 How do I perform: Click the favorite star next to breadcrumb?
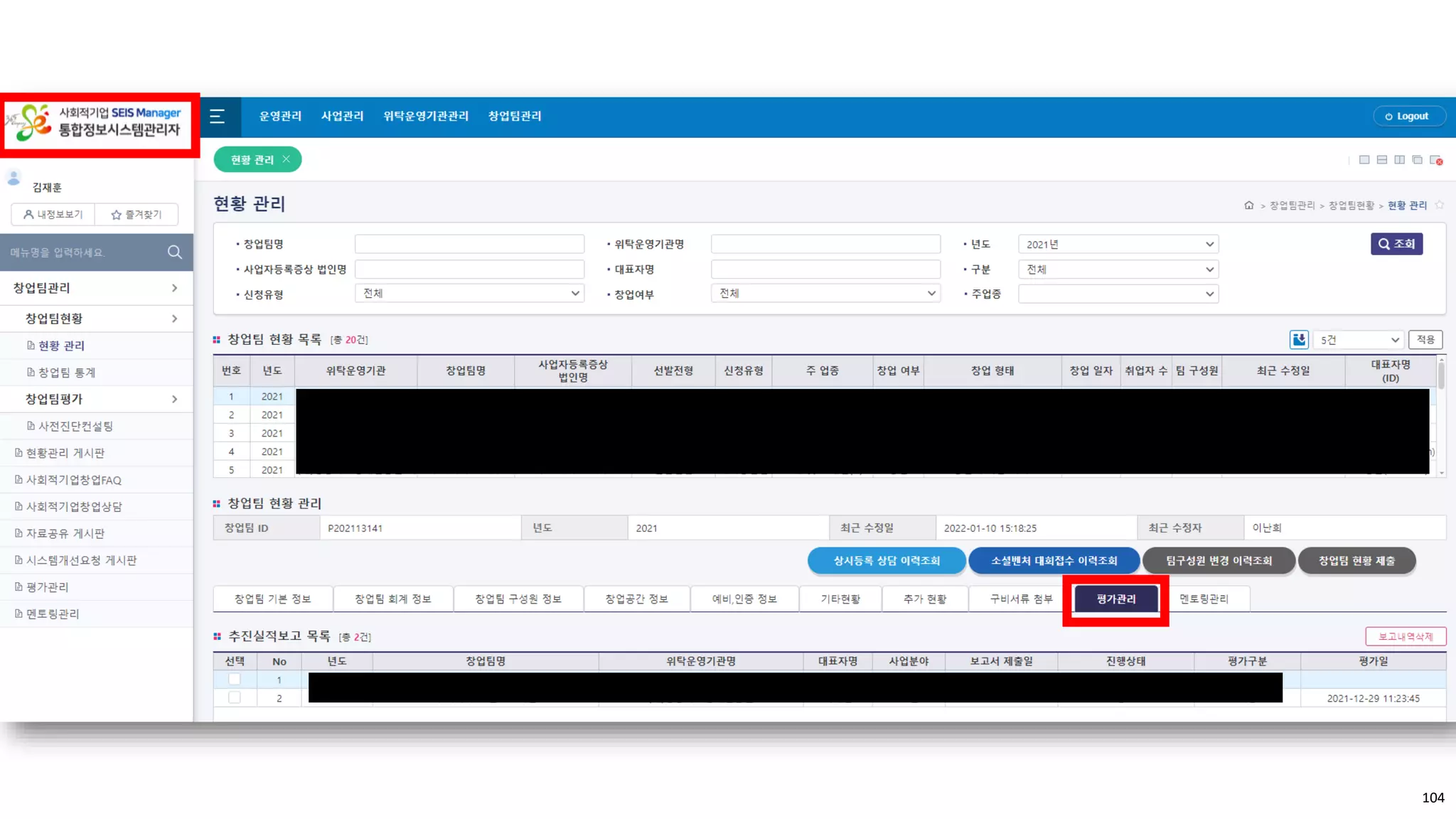[x=1440, y=205]
